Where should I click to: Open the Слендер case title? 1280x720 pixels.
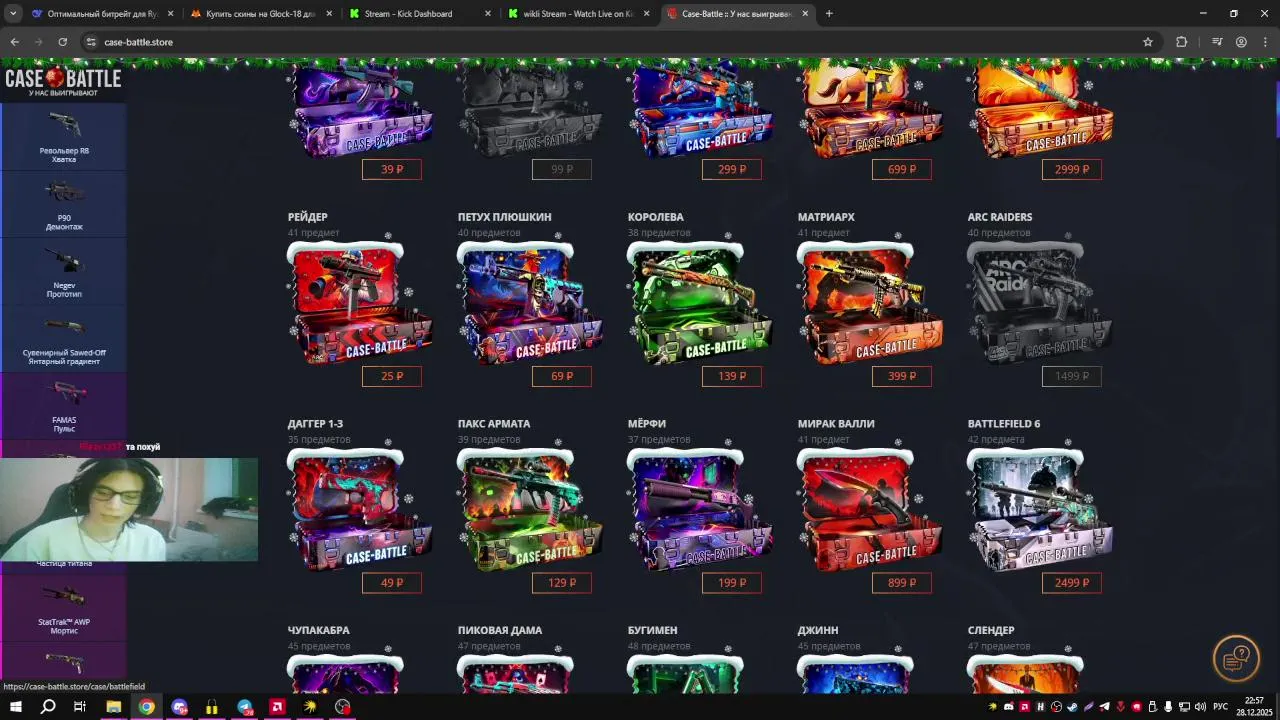(x=991, y=630)
